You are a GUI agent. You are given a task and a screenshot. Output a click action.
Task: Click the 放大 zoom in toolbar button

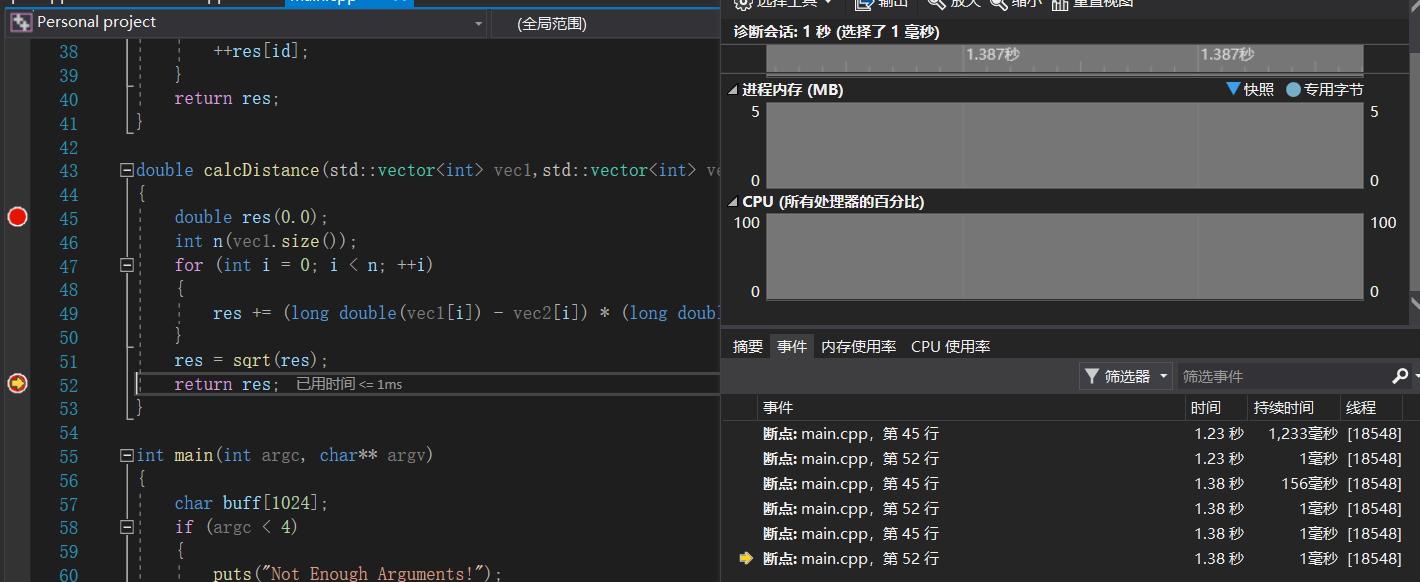(953, 4)
